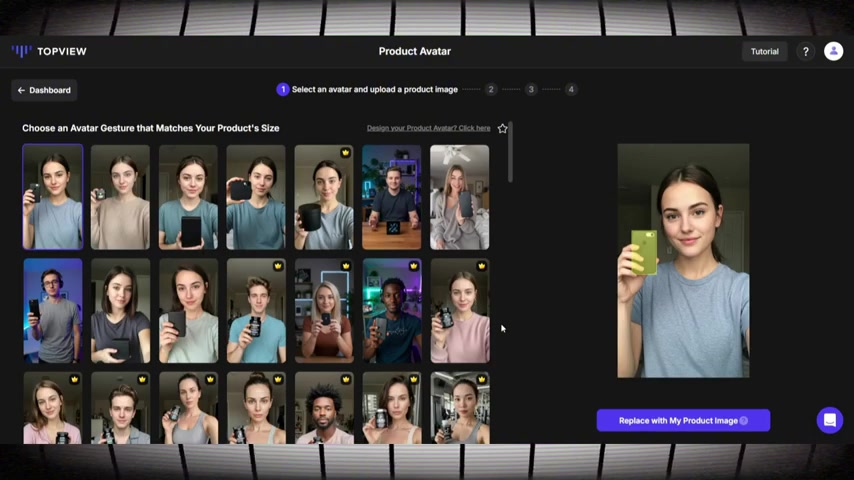Screen dimensions: 854x480
Task: Select avatar holding black square near face
Action: click(x=256, y=197)
